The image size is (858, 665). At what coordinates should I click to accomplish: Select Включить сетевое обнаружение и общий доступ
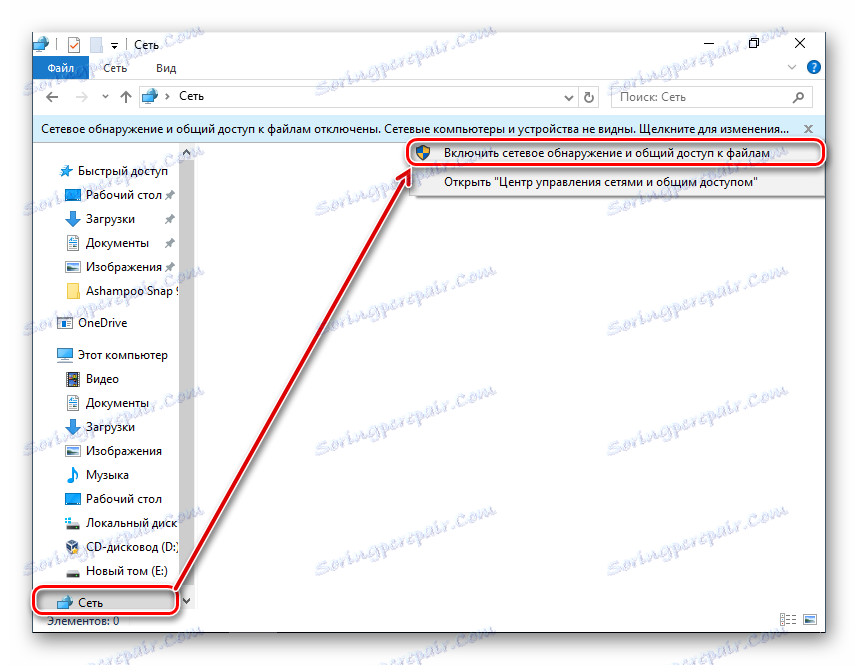point(616,153)
